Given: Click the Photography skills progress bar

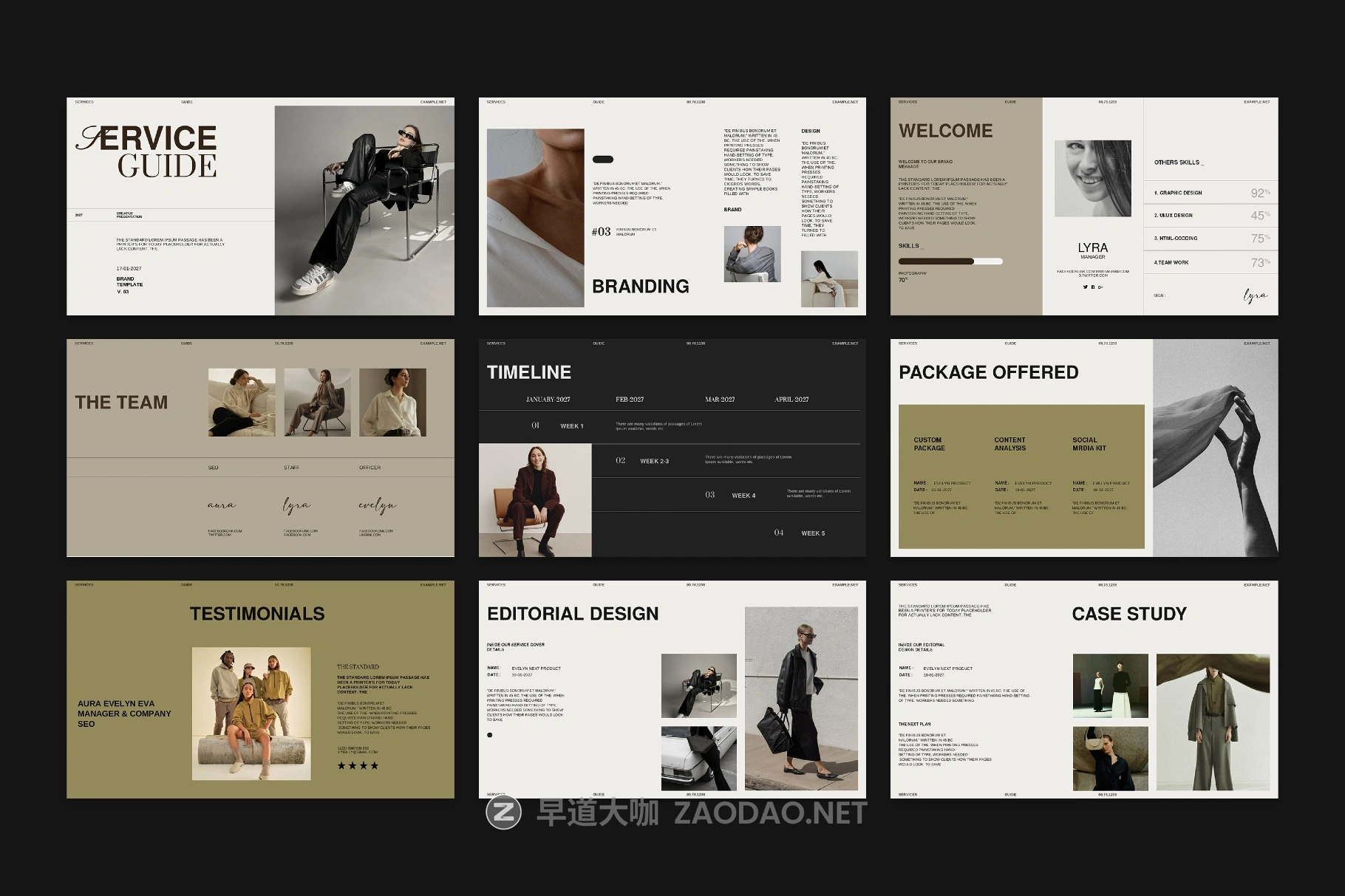Looking at the screenshot, I should 950,261.
